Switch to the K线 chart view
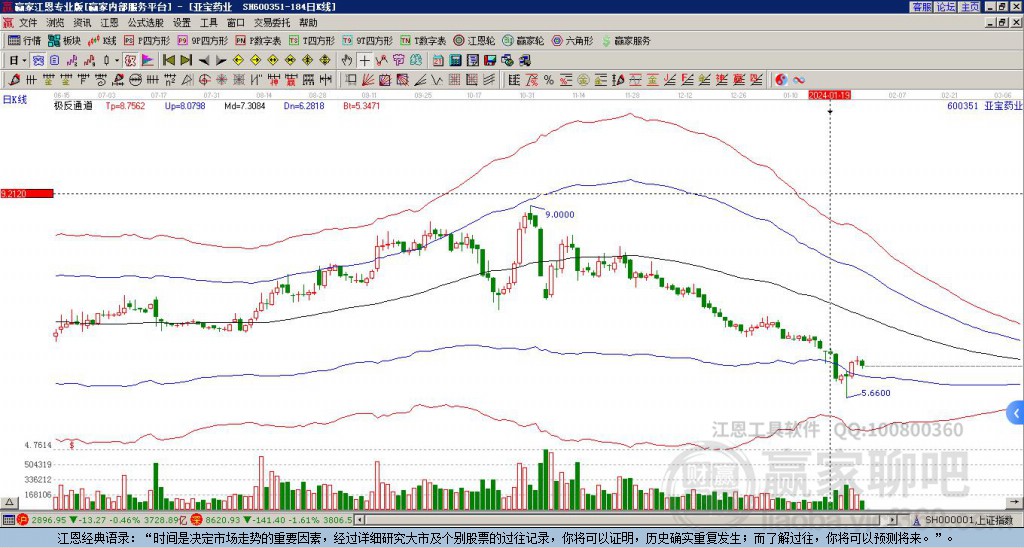The image size is (1024, 548). [x=103, y=40]
